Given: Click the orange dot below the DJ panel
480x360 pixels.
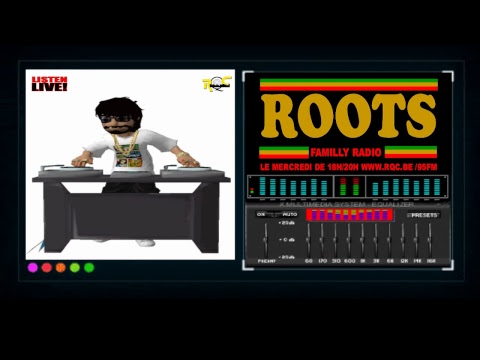Looking at the screenshot, I should 61,268.
